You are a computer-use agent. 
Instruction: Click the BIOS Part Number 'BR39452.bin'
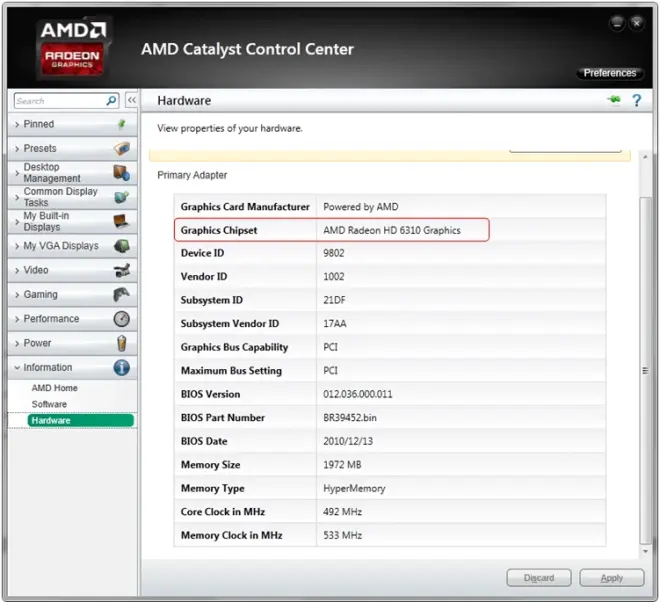350,418
